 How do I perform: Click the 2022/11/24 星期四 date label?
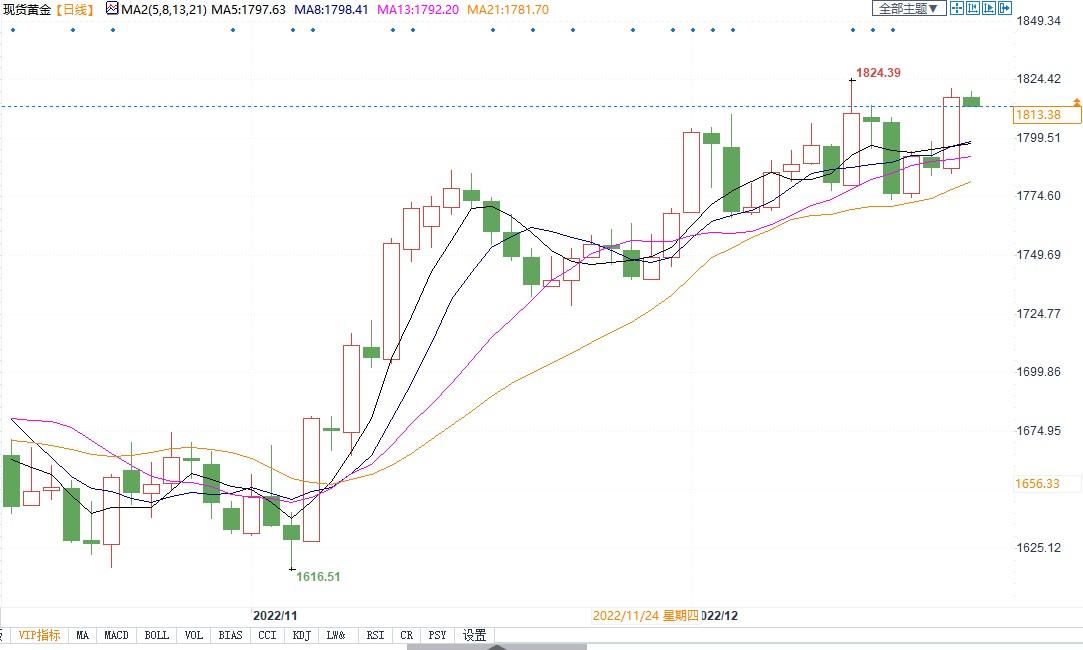pyautogui.click(x=645, y=615)
